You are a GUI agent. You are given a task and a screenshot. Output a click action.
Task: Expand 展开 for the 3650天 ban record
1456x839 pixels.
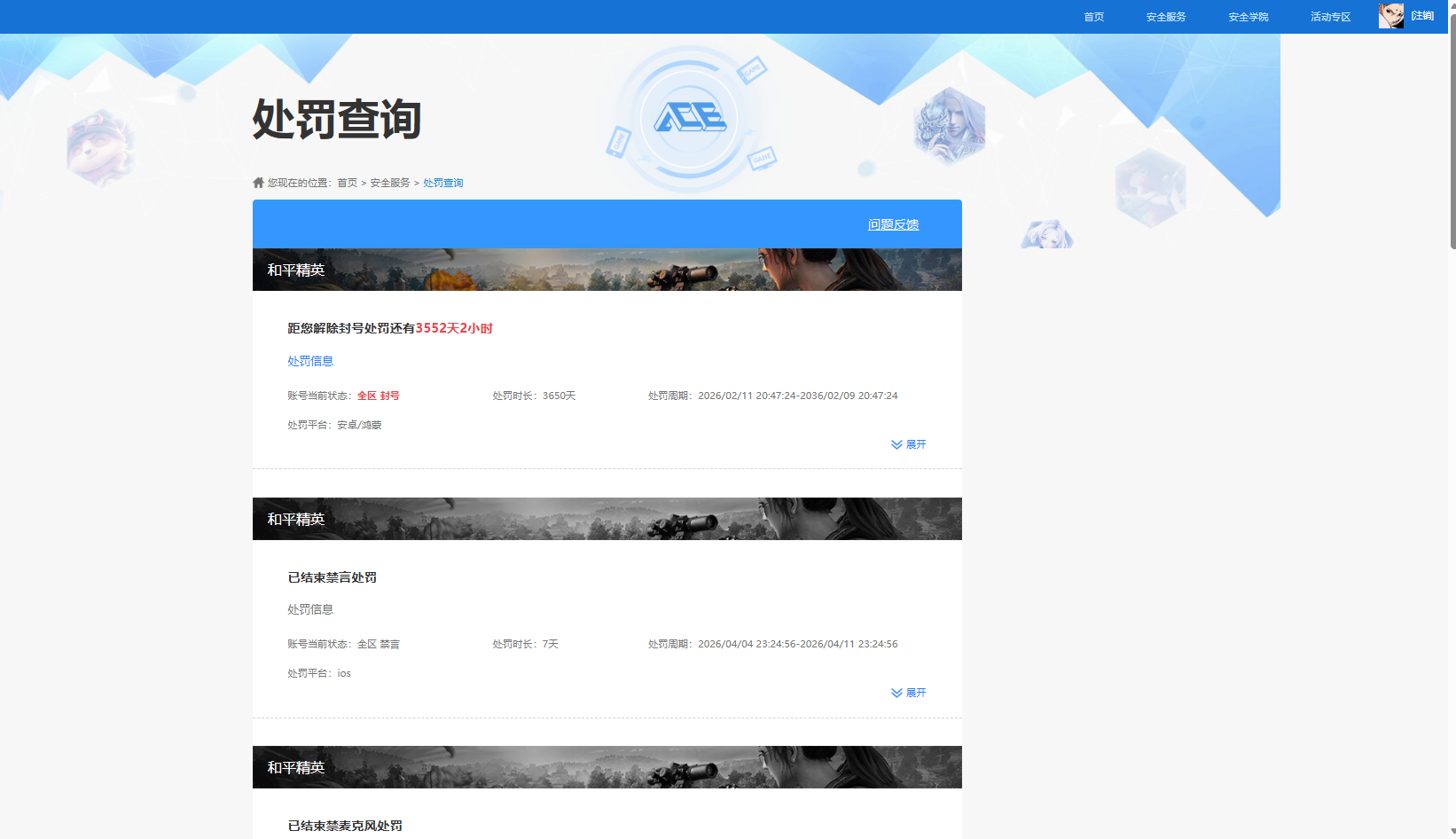(908, 444)
